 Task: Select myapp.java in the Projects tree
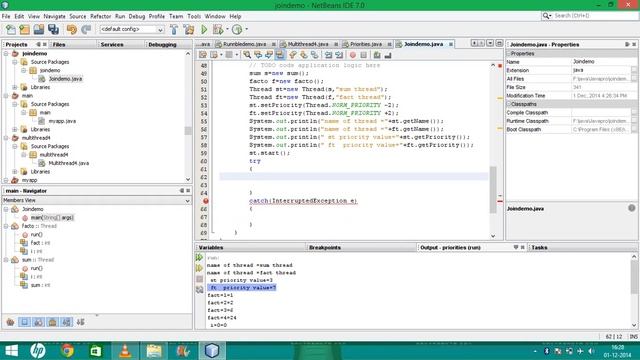click(x=62, y=121)
